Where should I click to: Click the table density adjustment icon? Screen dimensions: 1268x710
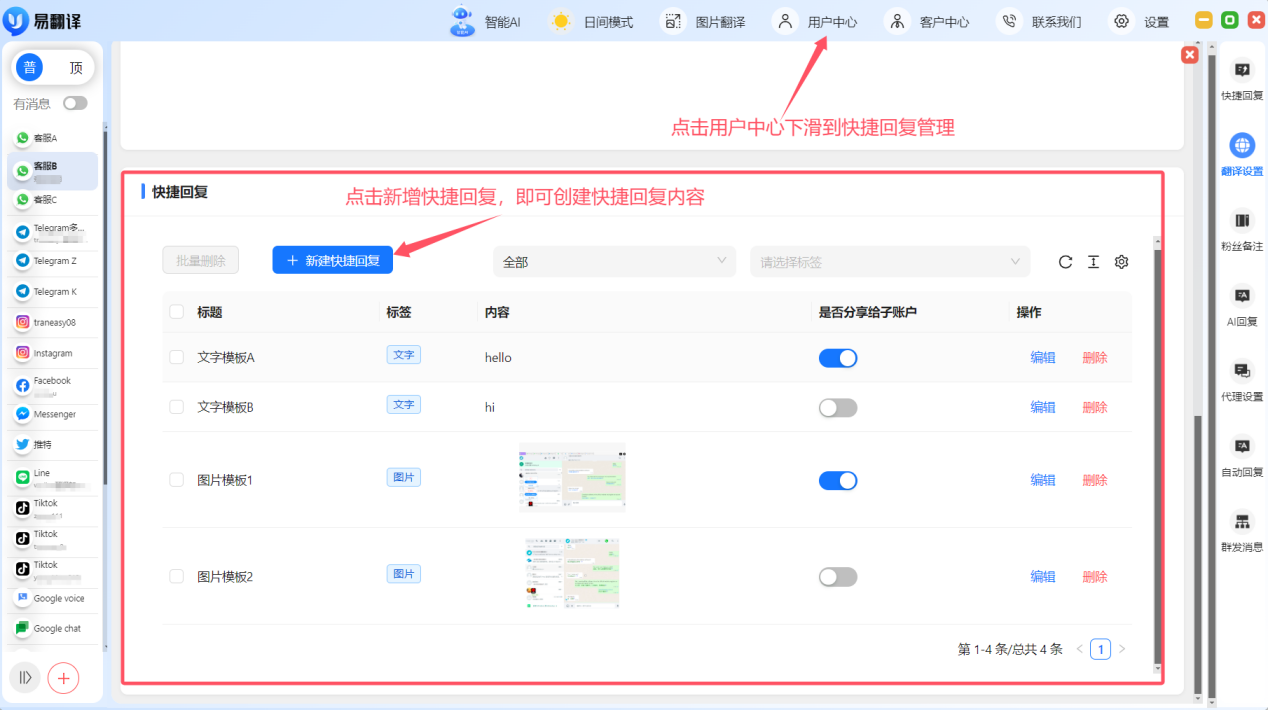(1093, 262)
